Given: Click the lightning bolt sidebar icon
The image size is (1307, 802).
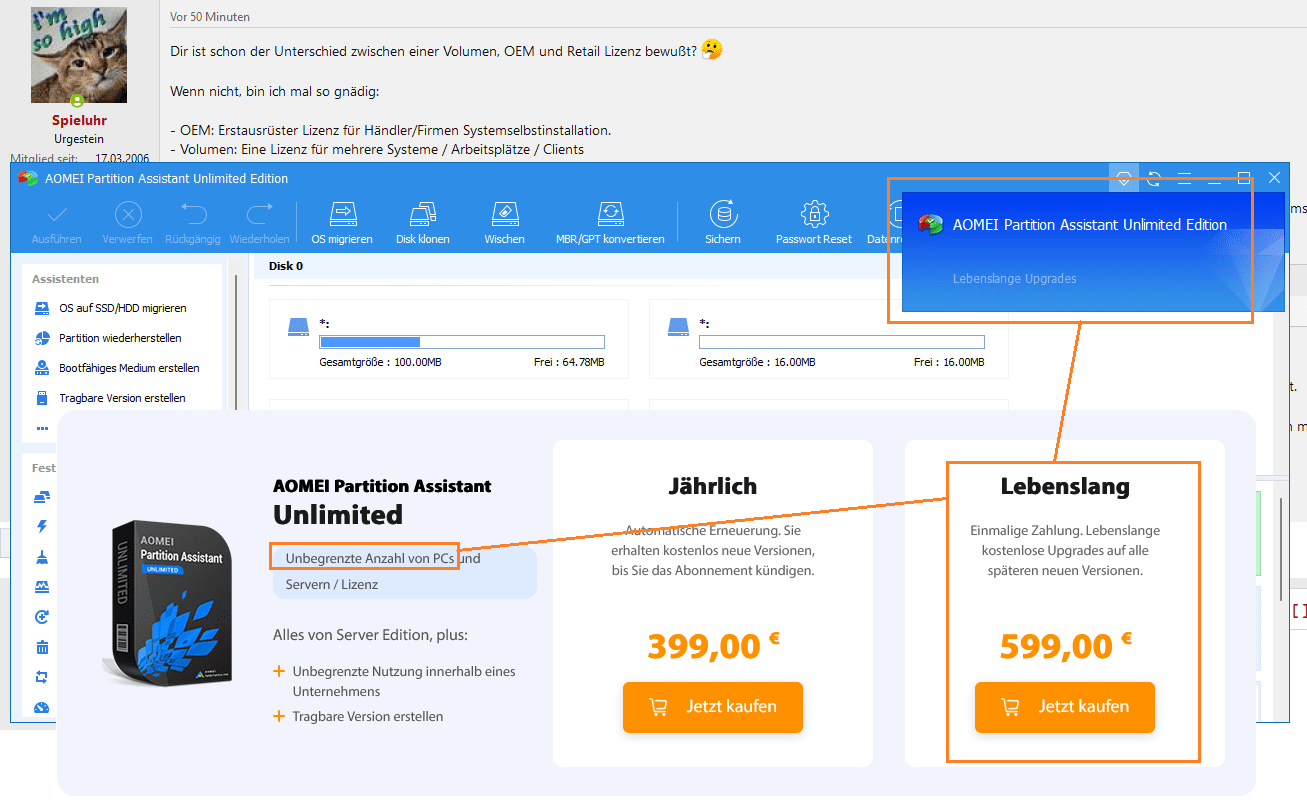Looking at the screenshot, I should tap(42, 526).
